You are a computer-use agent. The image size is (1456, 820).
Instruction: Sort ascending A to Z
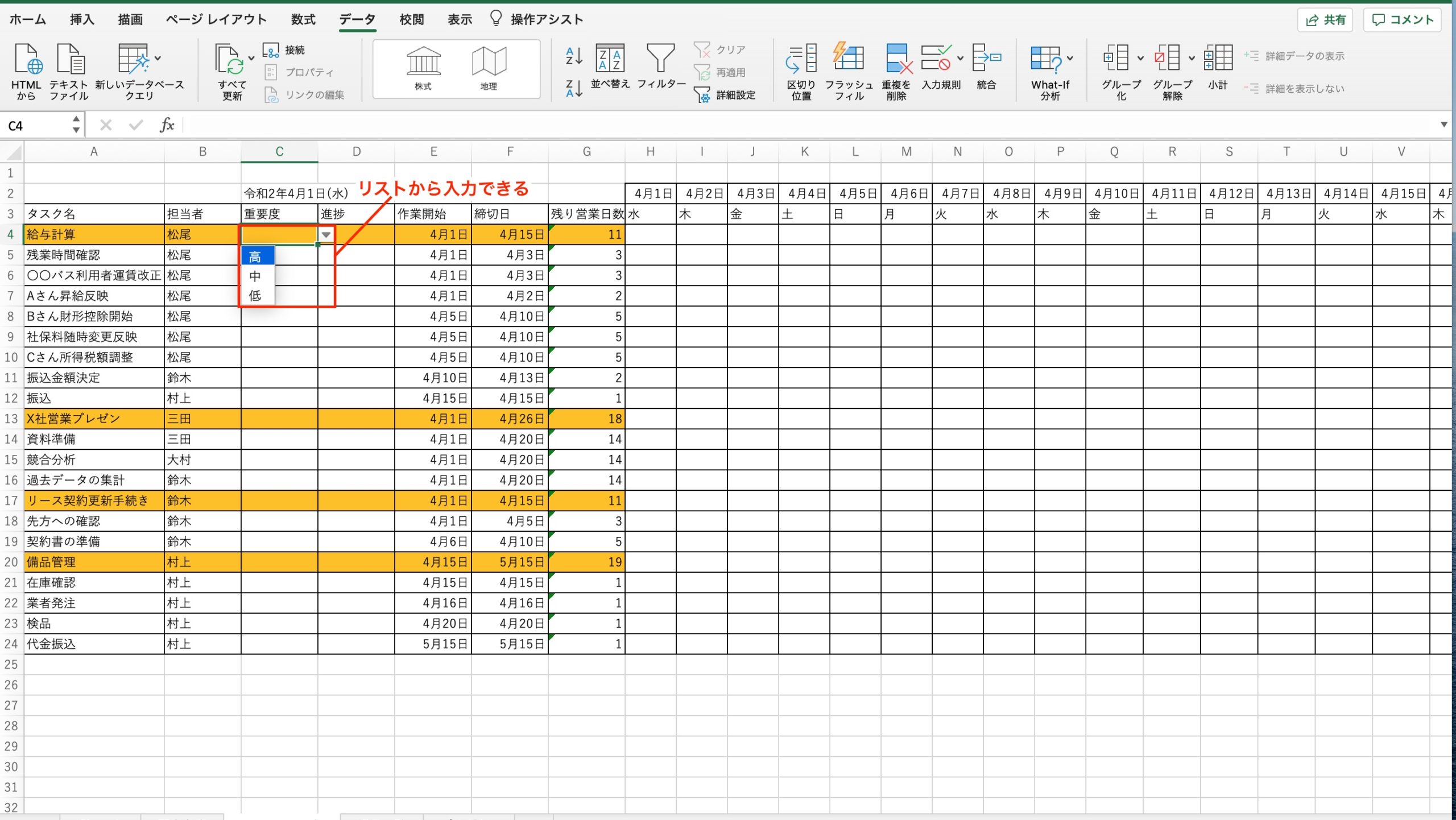click(574, 56)
